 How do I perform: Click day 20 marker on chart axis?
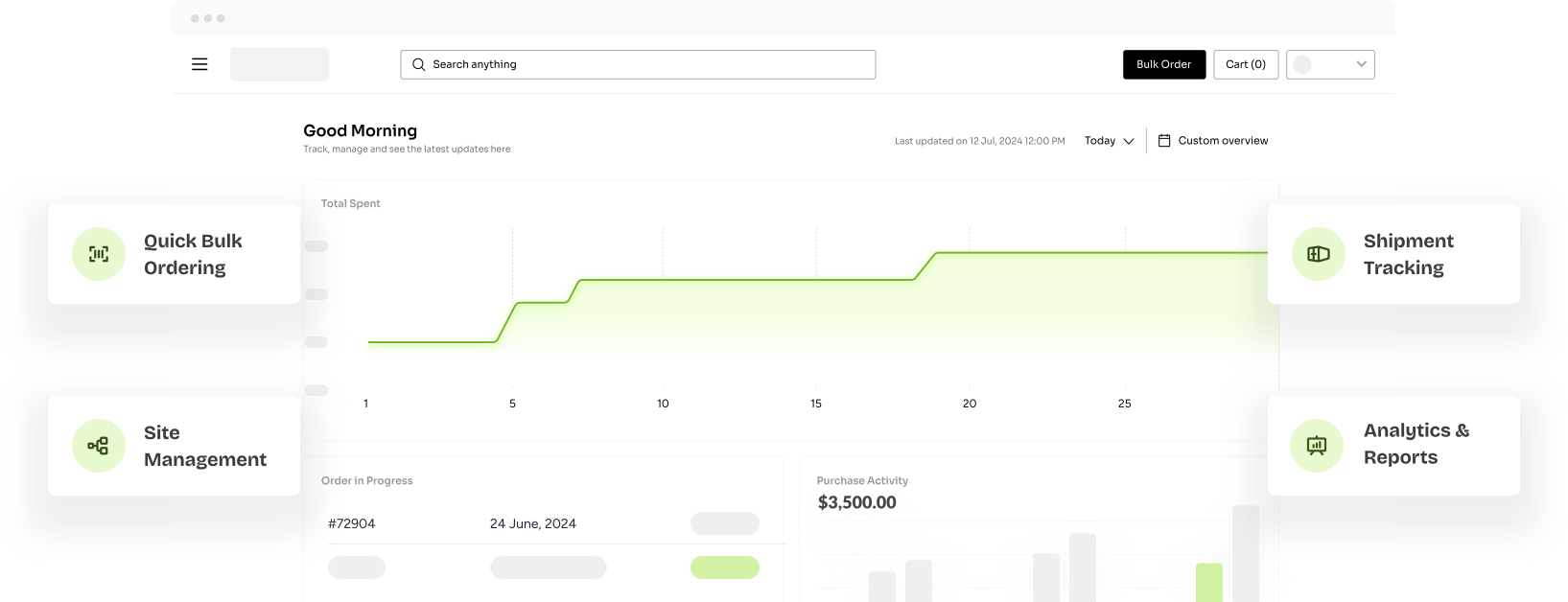click(x=970, y=404)
